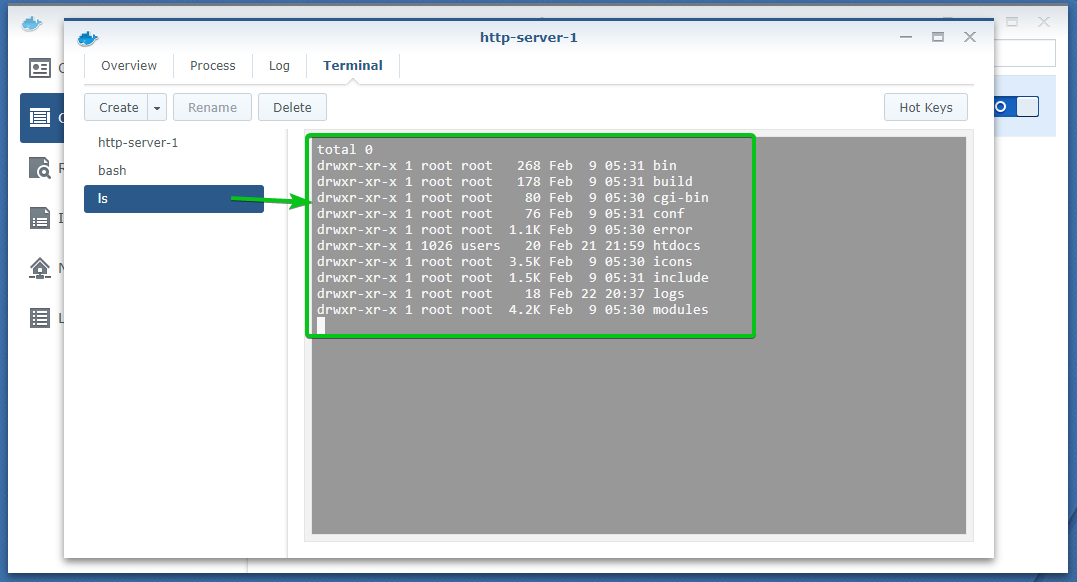
Task: Click the 'users' group entry in htdocs row
Action: click(x=480, y=246)
